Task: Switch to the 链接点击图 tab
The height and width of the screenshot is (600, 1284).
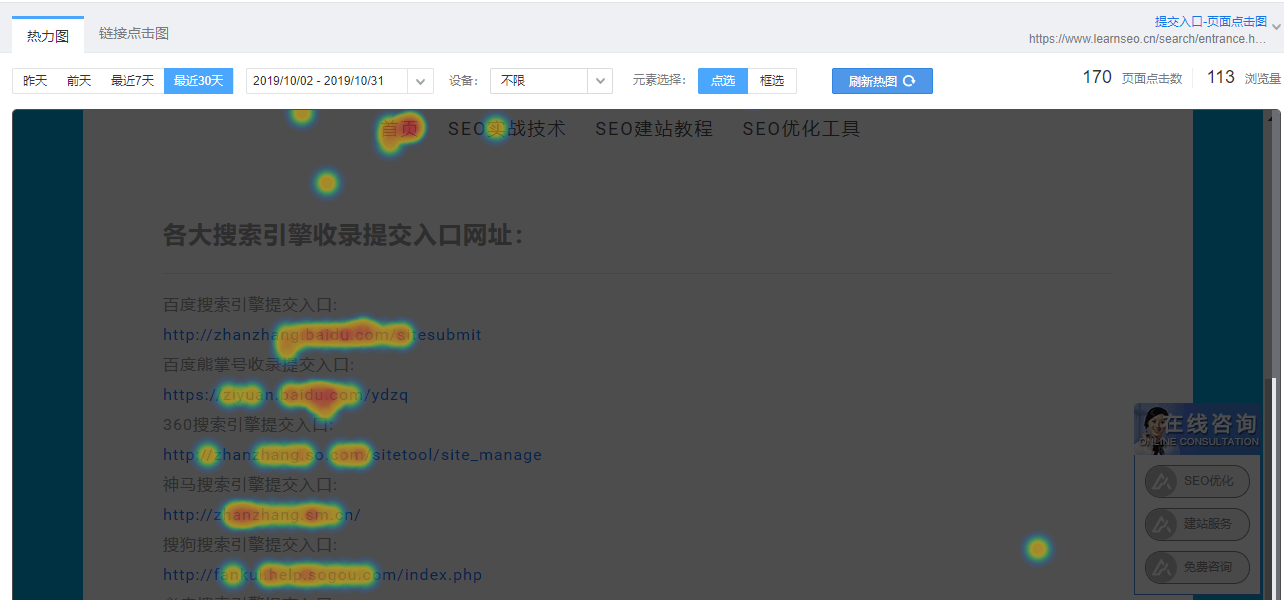Action: tap(134, 34)
